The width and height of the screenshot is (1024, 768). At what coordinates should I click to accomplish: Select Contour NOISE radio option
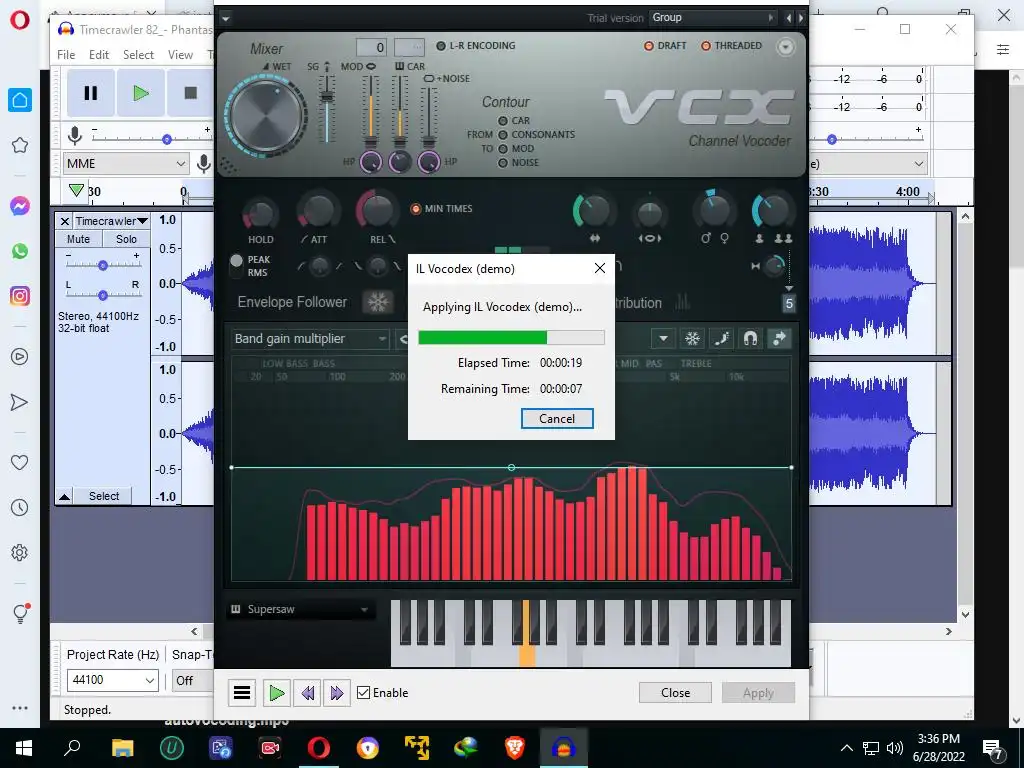[x=503, y=163]
